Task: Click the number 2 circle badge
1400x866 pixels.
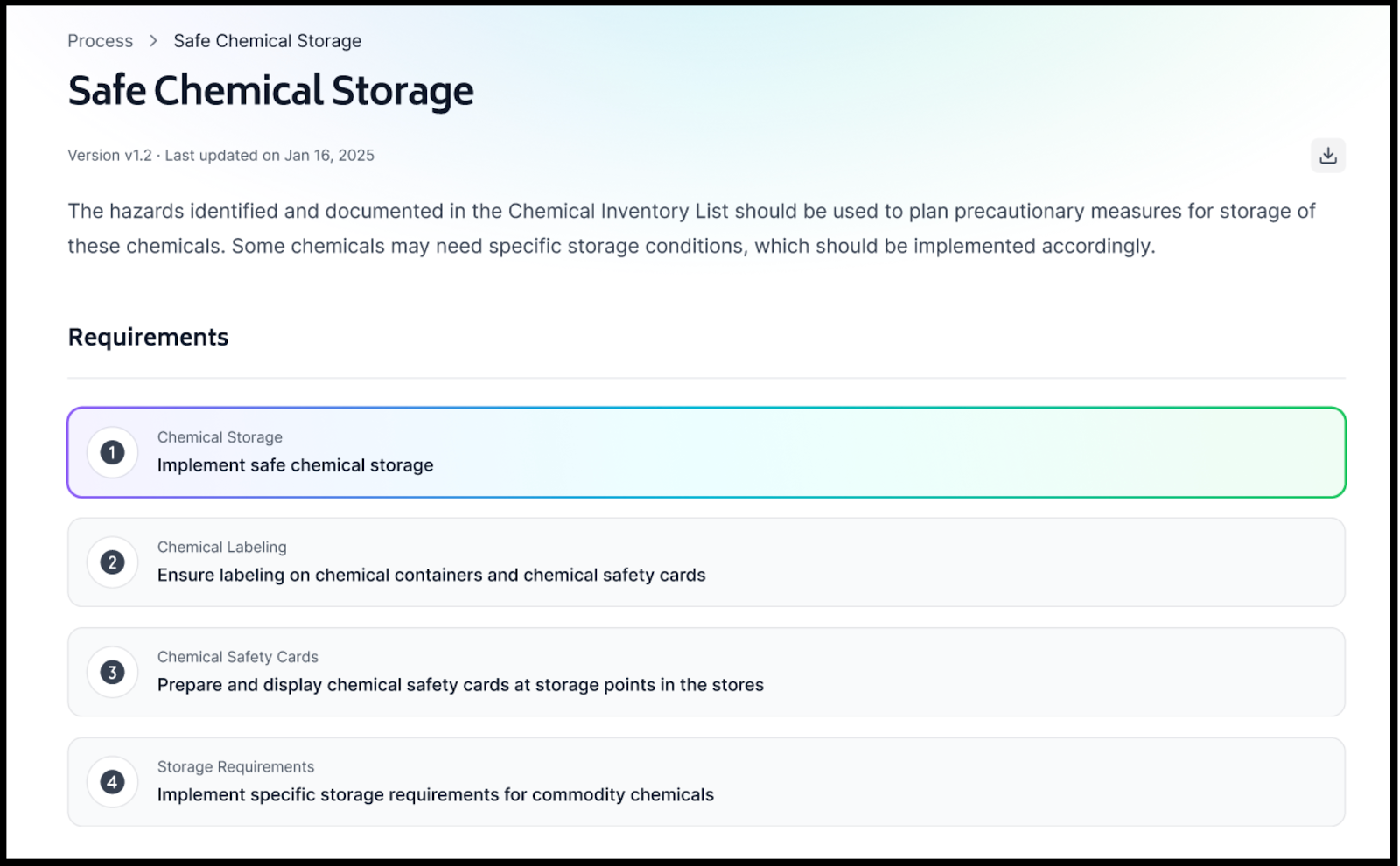Action: tap(112, 562)
